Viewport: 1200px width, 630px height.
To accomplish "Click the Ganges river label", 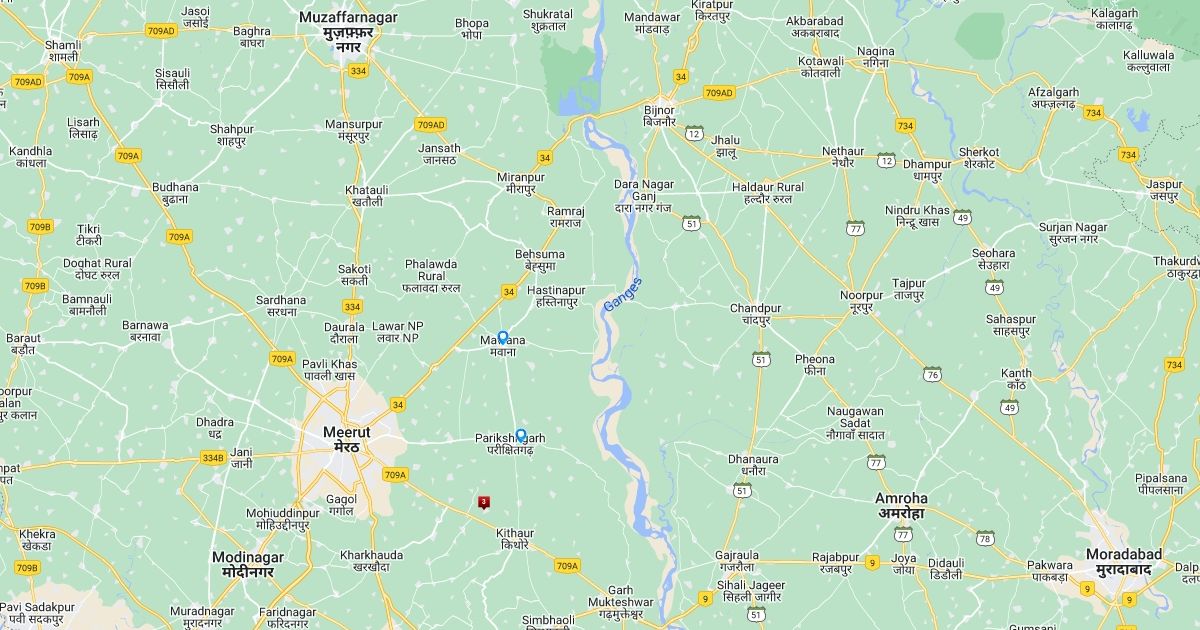I will (x=622, y=298).
